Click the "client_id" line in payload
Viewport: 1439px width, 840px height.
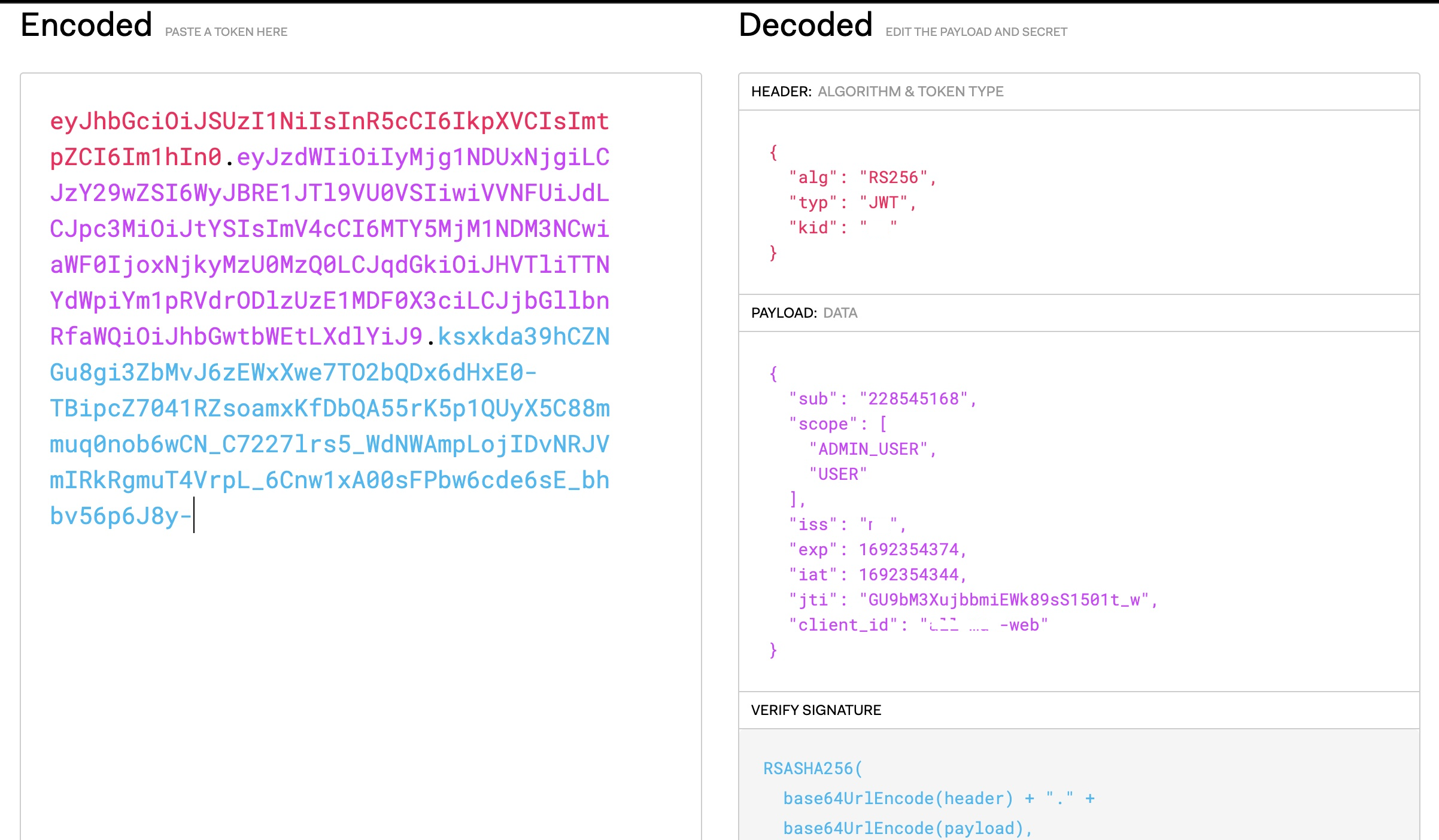[918, 625]
